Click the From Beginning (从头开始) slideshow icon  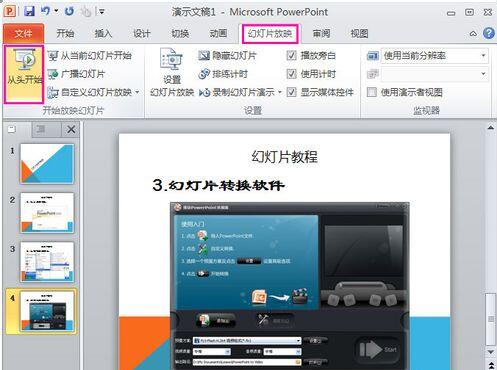coord(24,74)
